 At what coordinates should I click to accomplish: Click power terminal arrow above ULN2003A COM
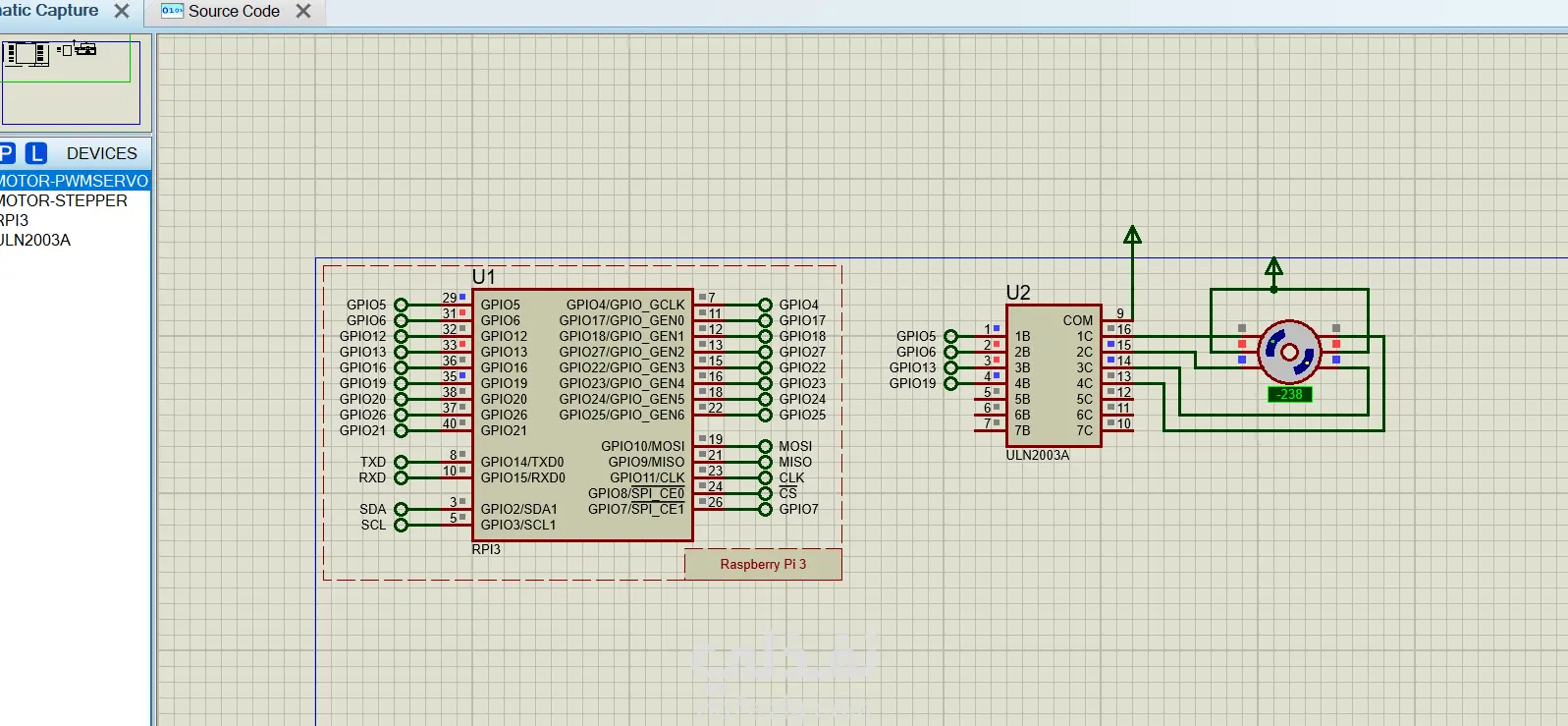1132,235
